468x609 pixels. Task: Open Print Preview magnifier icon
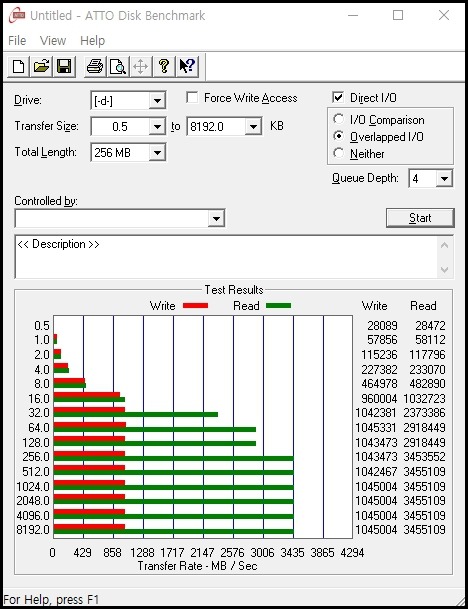click(x=118, y=66)
